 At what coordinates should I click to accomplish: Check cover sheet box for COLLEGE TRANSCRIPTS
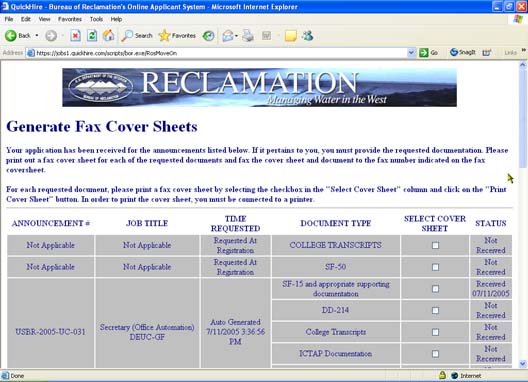pos(435,245)
